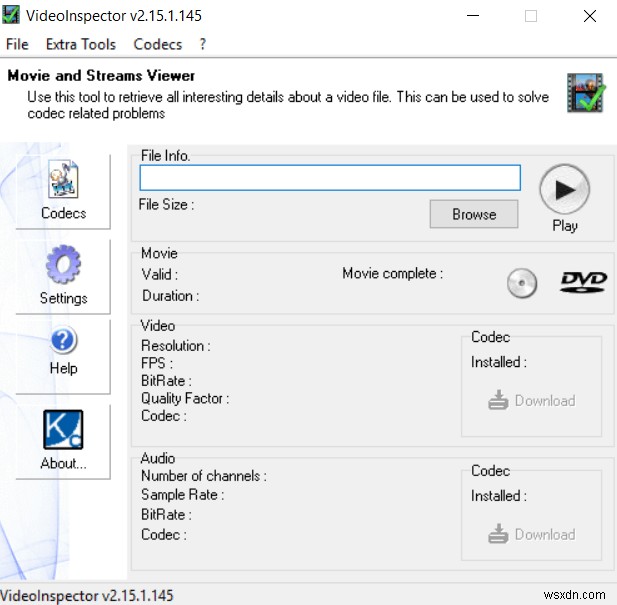The image size is (617, 605).
Task: Click the 'FPS :' label
Action: pos(157,363)
